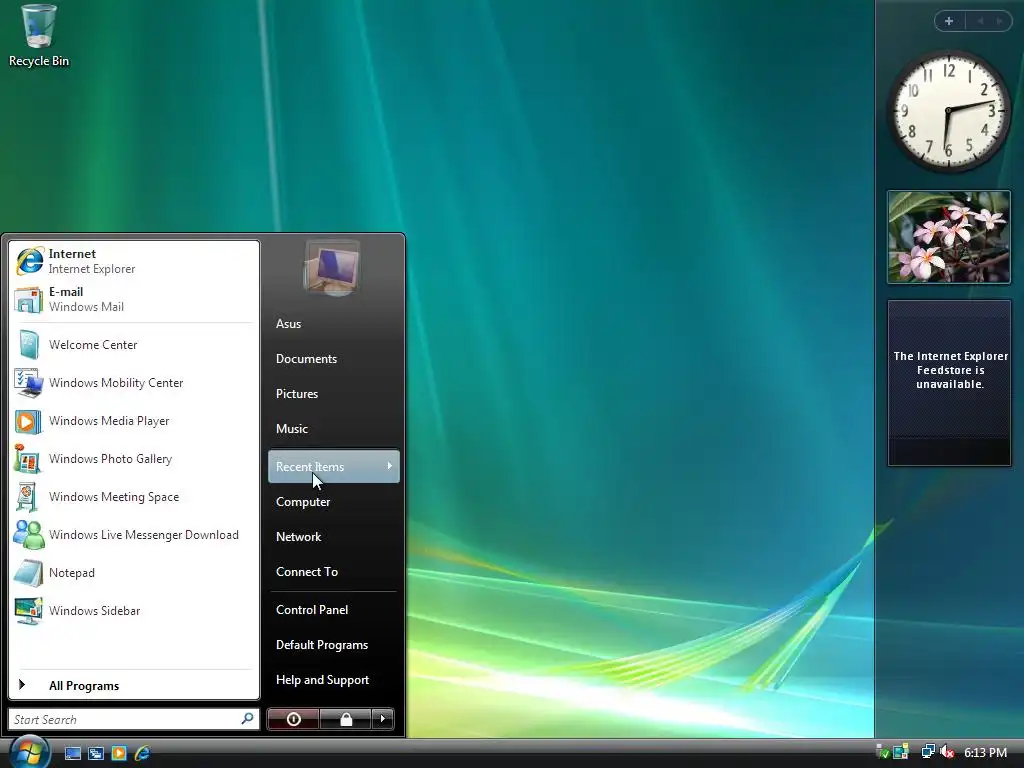Open Recycle Bin on the desktop

(x=39, y=36)
